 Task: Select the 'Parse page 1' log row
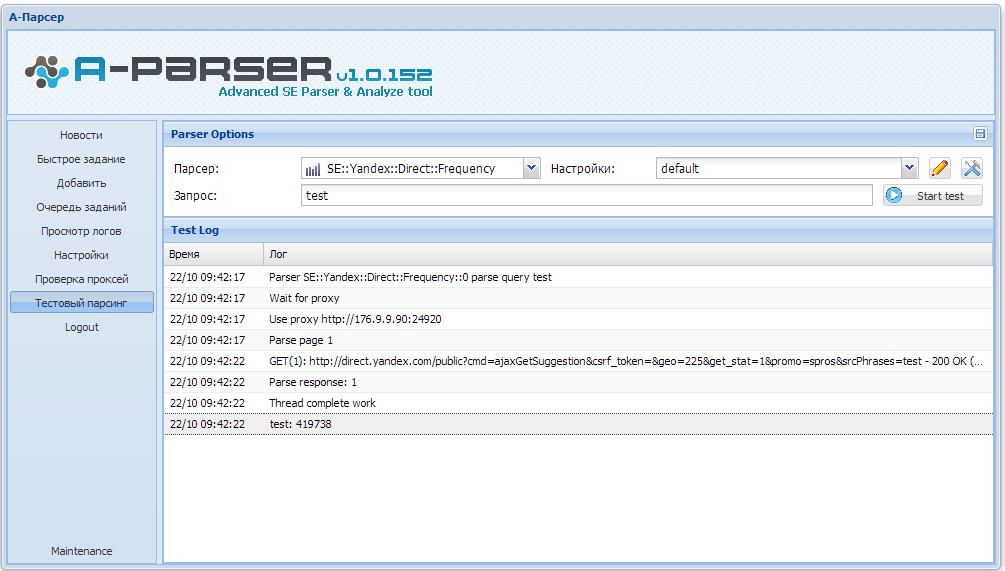[x=578, y=340]
